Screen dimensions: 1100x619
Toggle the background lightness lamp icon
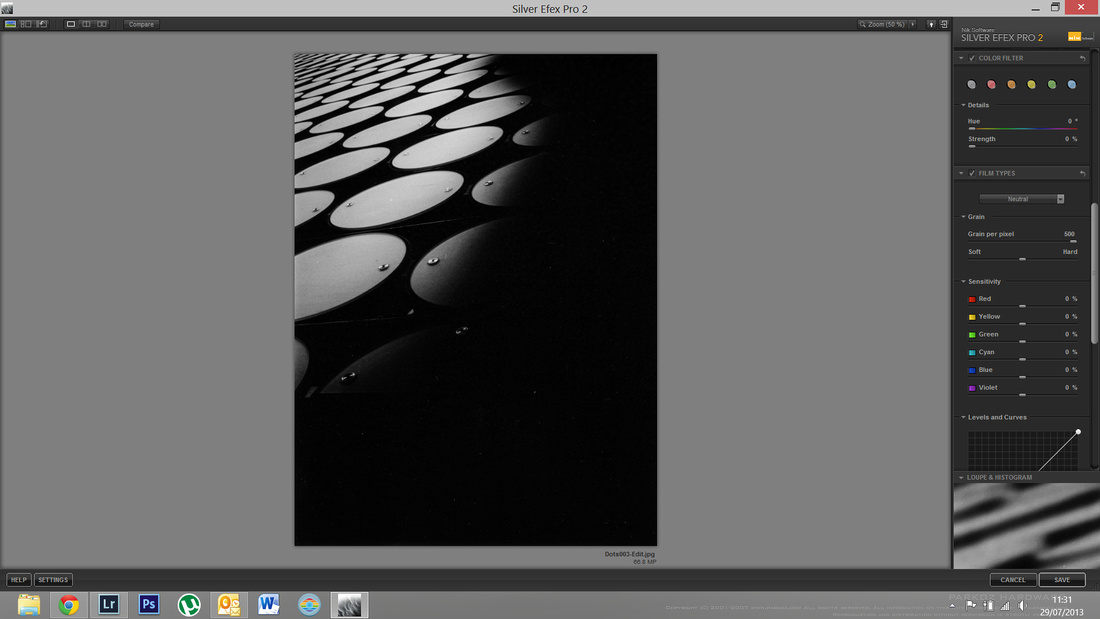point(931,24)
